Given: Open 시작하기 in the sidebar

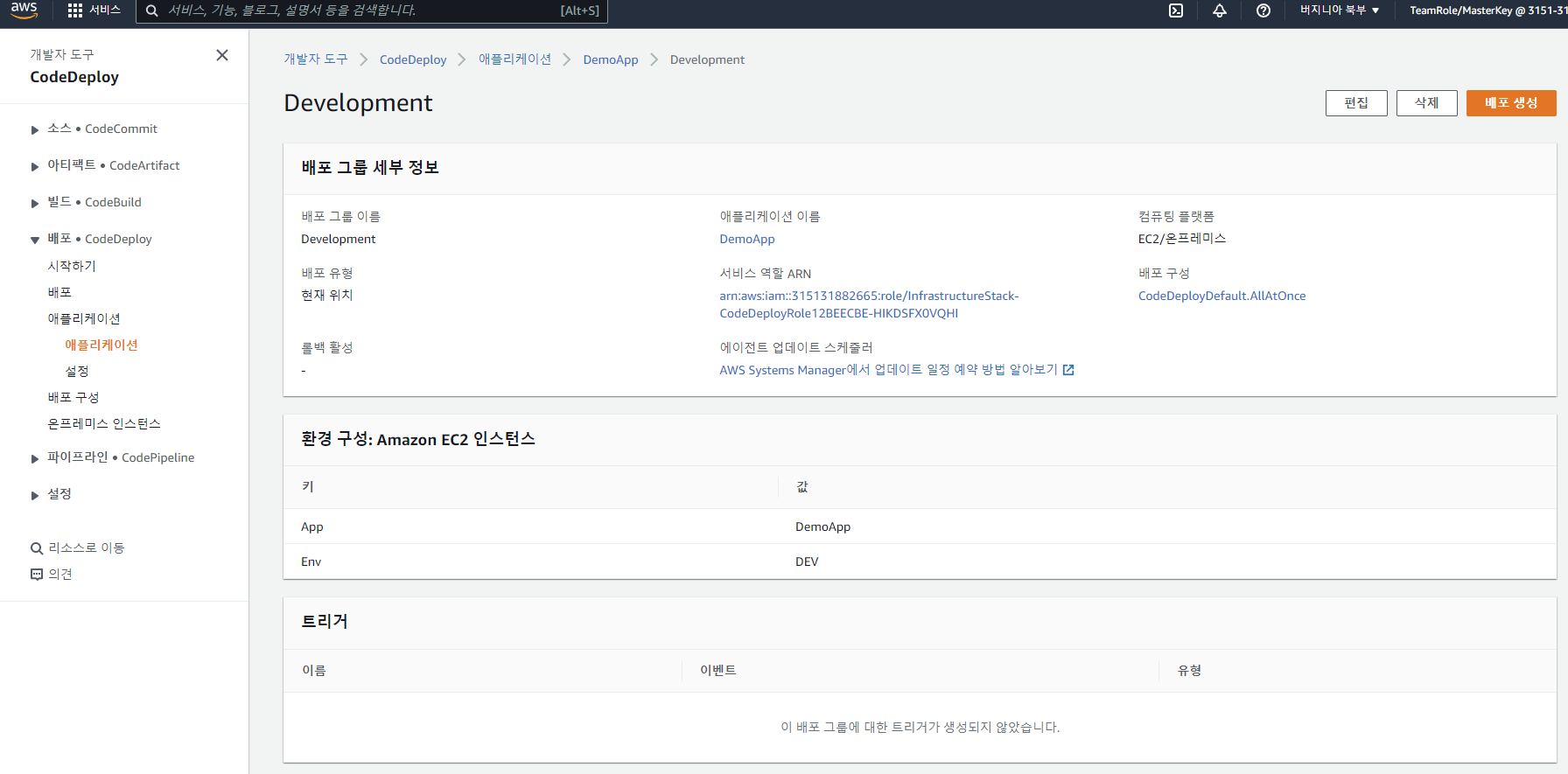Looking at the screenshot, I should (x=72, y=266).
